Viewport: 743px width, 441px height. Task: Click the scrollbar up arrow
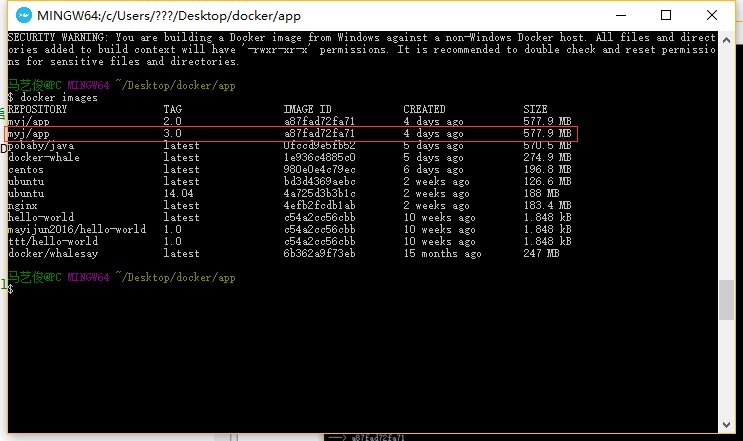725,38
